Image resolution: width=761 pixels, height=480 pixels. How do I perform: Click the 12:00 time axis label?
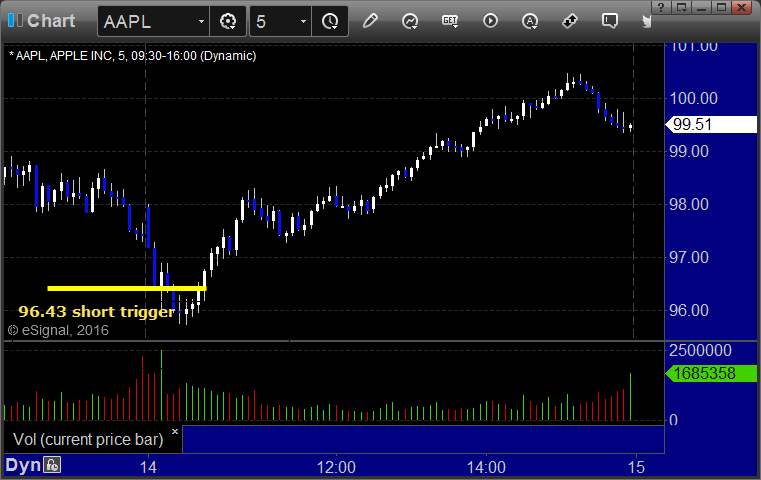336,467
